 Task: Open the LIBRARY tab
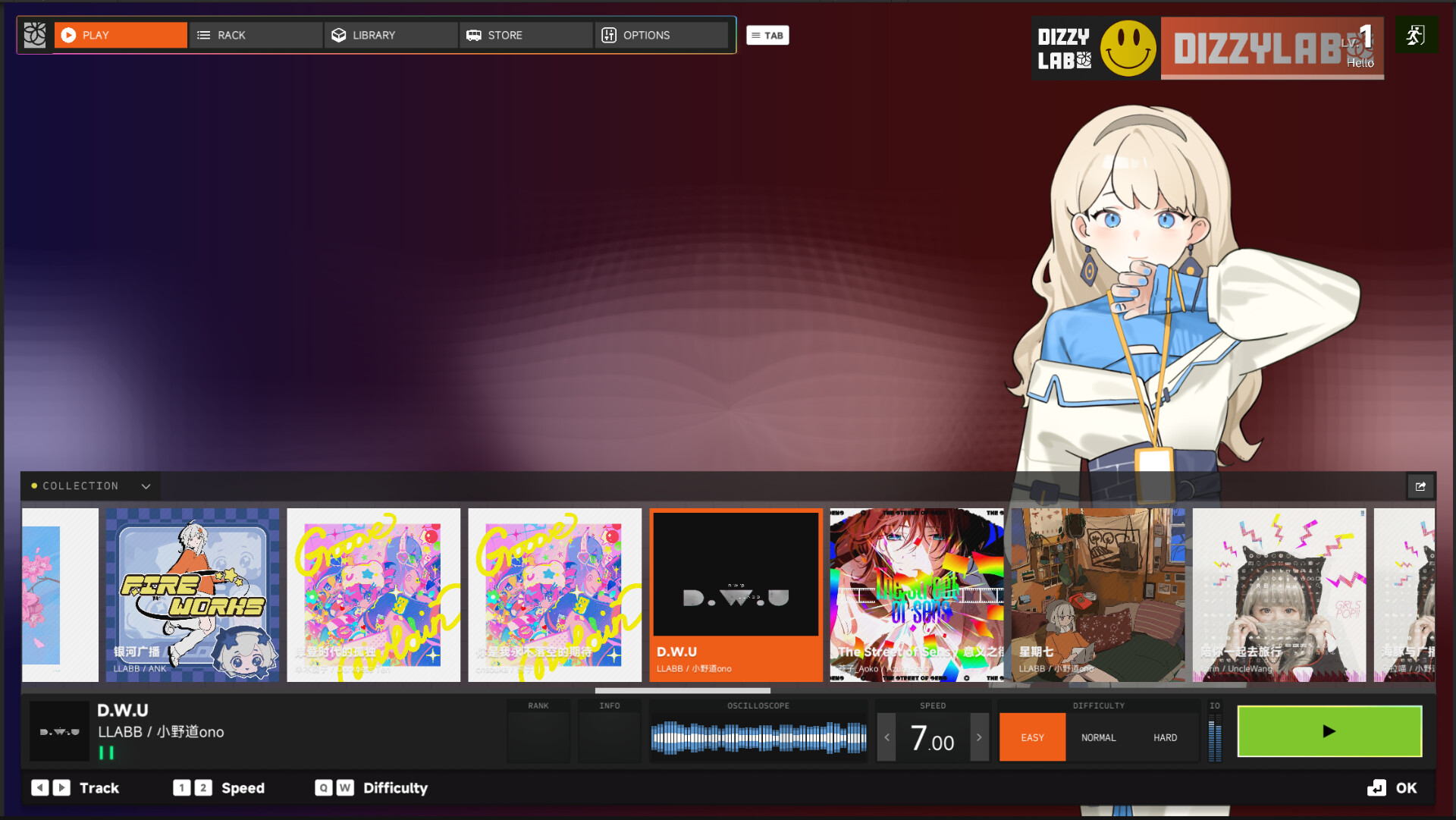tap(391, 35)
